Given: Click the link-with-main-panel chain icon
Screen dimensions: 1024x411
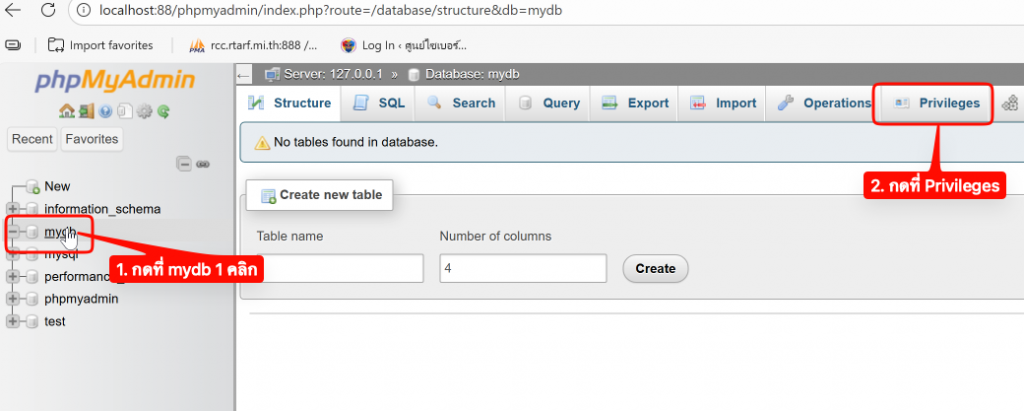Looking at the screenshot, I should pyautogui.click(x=202, y=164).
